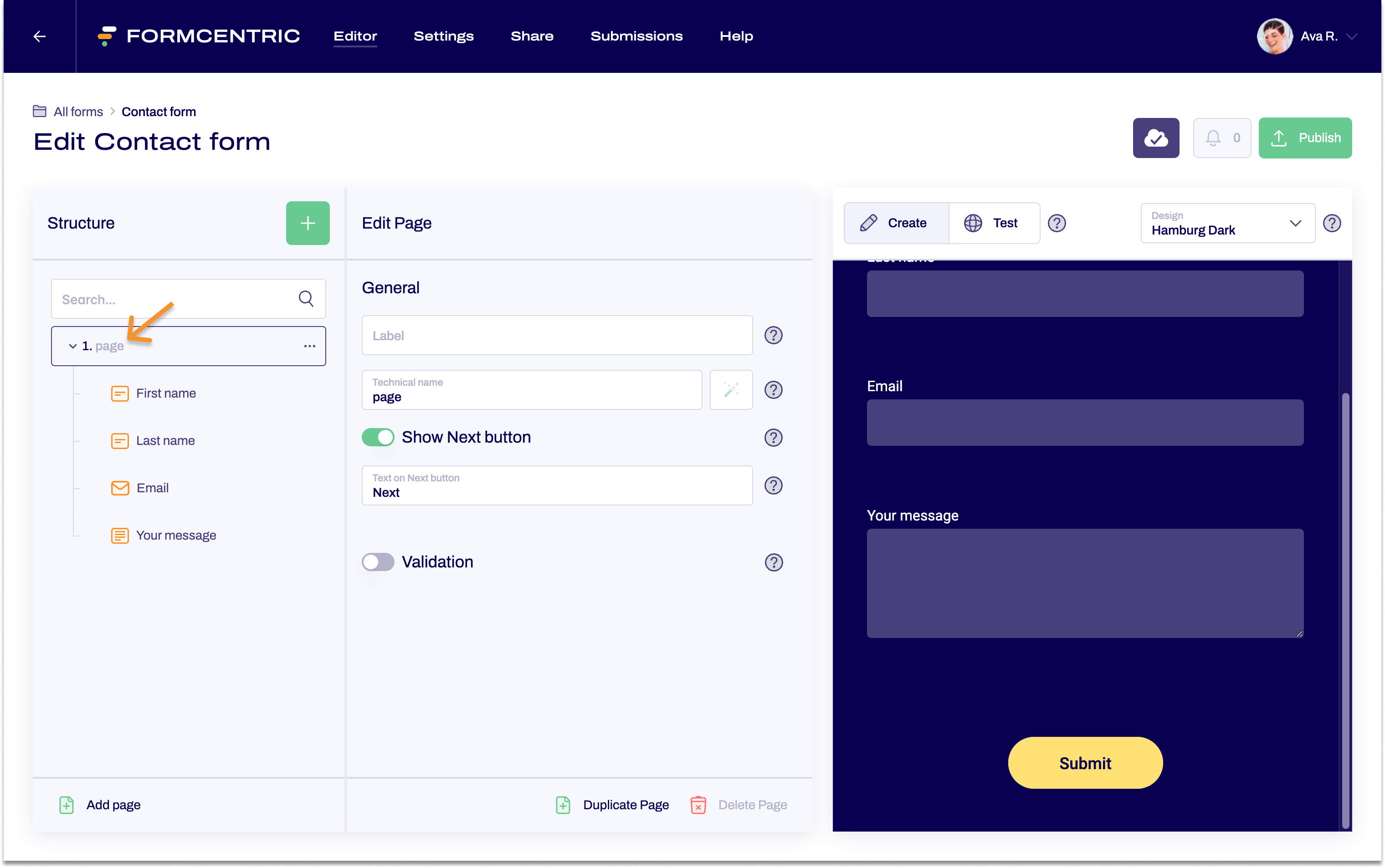Click the search magnifier in Structure panel
Viewport: 1385px width, 868px height.
pyautogui.click(x=306, y=299)
